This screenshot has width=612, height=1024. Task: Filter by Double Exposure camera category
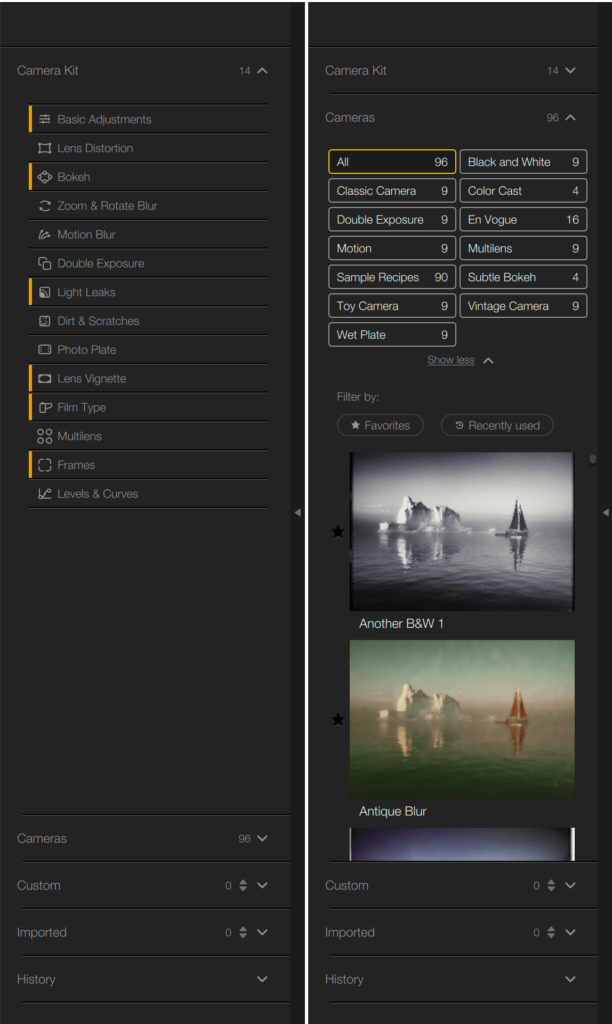click(392, 219)
